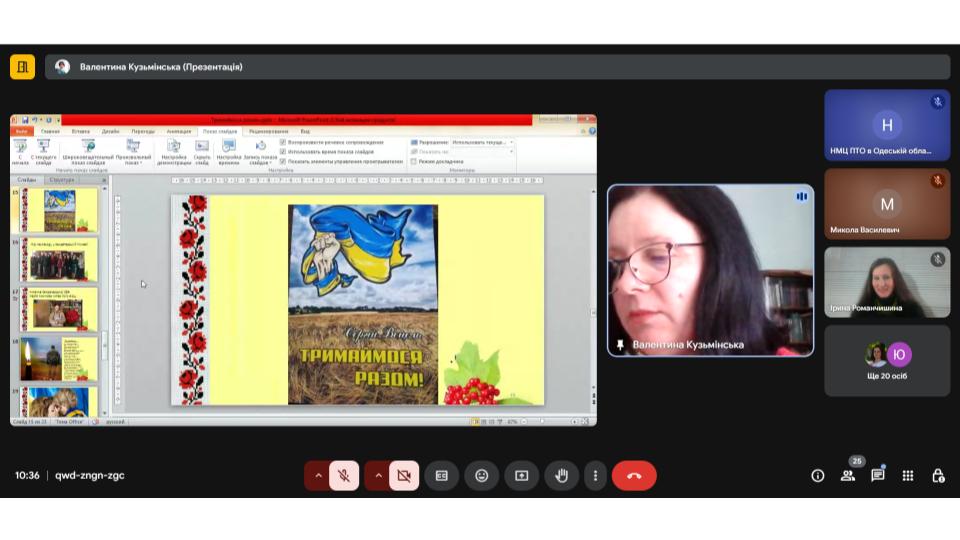Open the emoji reactions panel
Image resolution: width=960 pixels, height=540 pixels.
(481, 476)
